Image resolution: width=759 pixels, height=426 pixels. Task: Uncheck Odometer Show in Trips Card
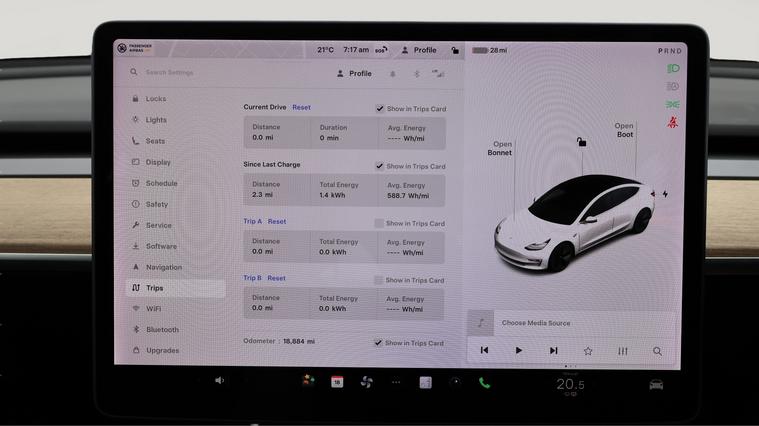pyautogui.click(x=378, y=343)
